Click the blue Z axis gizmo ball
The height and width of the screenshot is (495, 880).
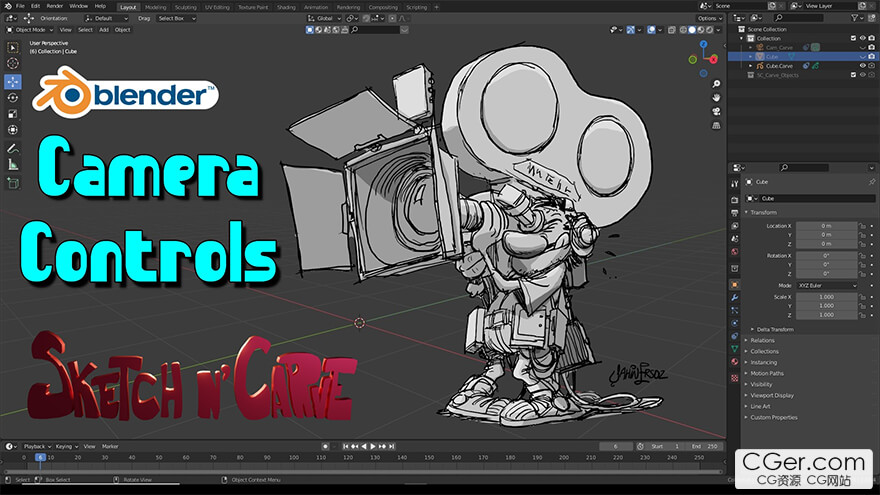click(703, 44)
